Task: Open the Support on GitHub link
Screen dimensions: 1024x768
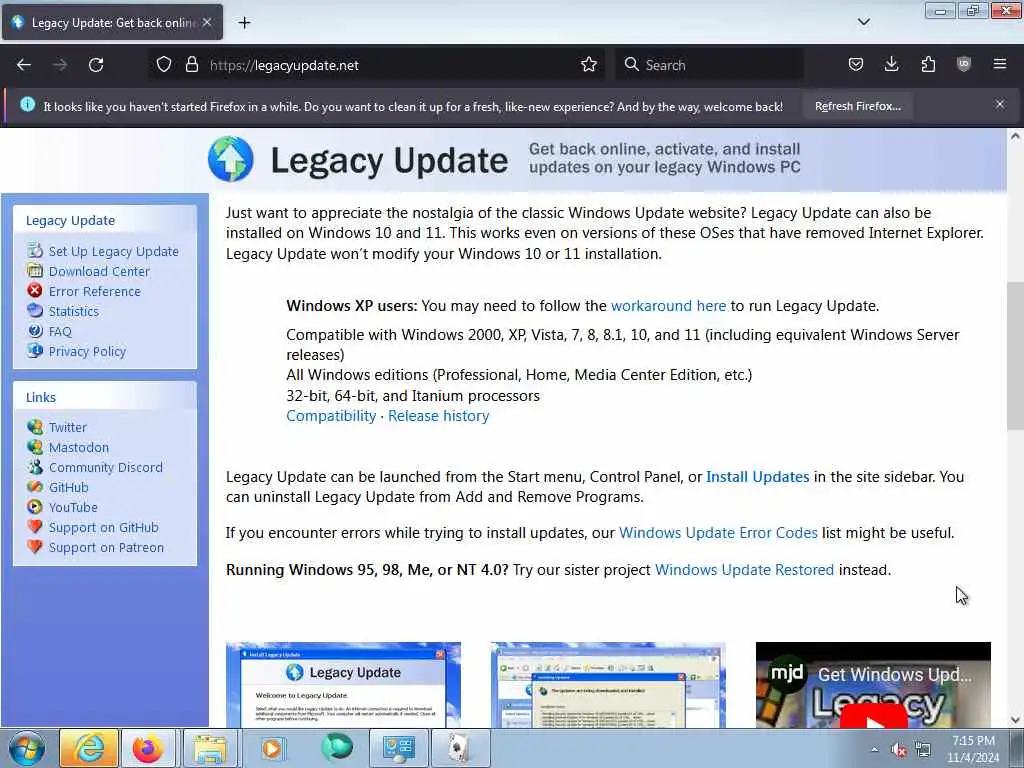Action: (104, 528)
